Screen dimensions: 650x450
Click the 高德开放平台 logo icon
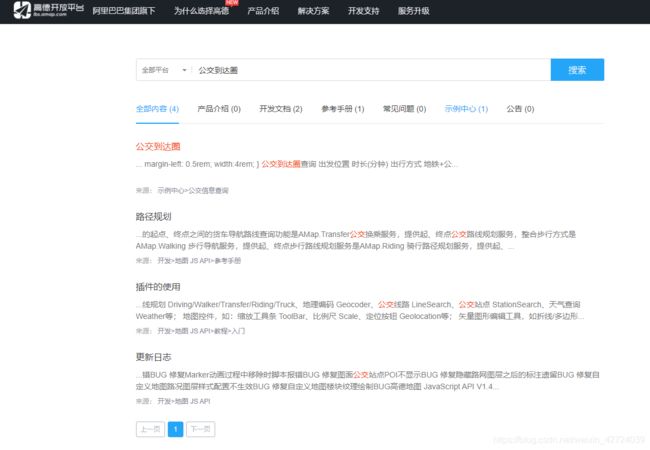22,10
